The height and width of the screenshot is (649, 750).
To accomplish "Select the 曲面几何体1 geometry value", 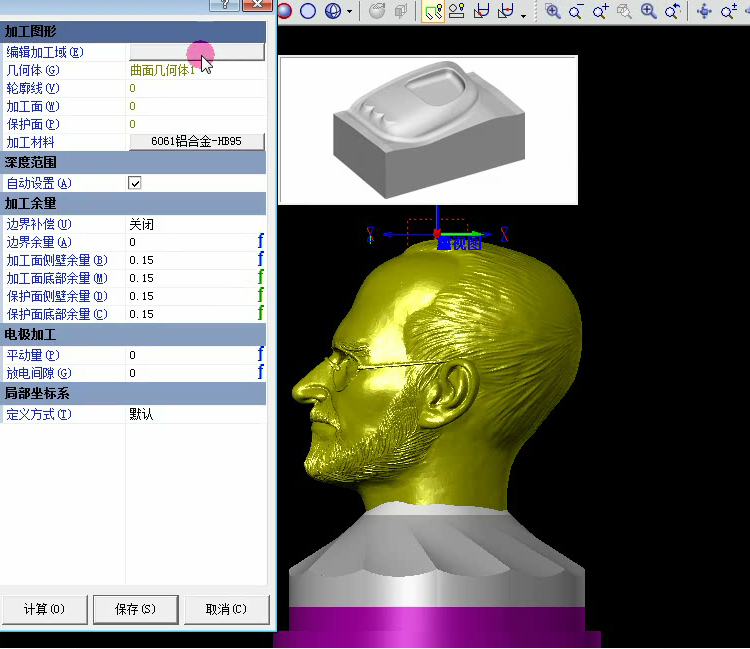I will click(162, 70).
